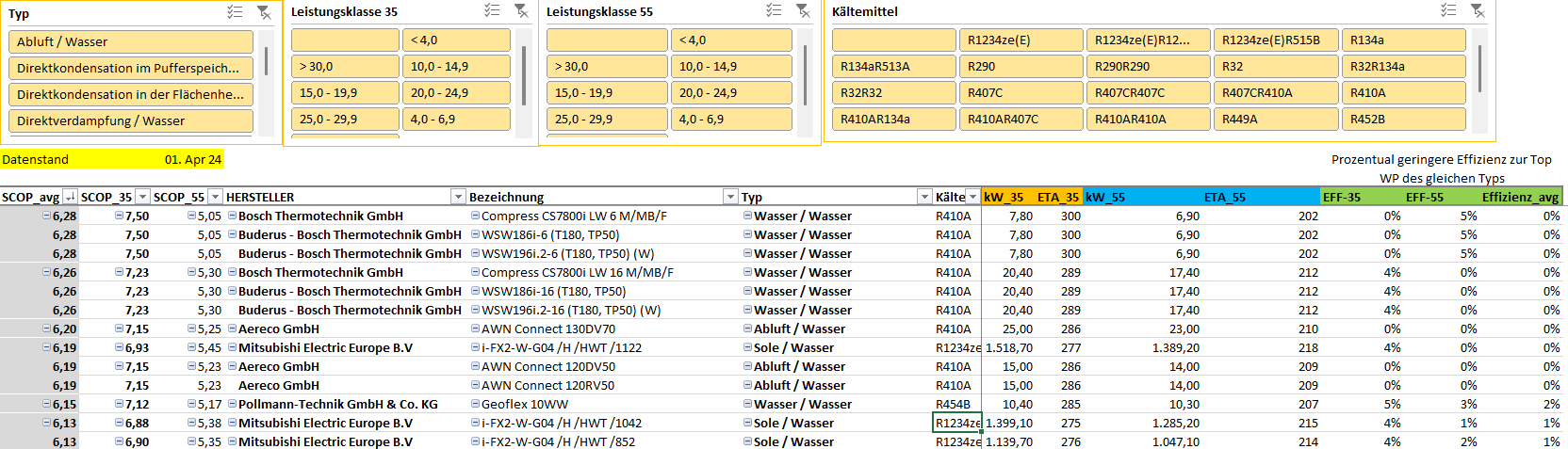Filter Kältemittel by R1234ze(E)

tap(1021, 40)
